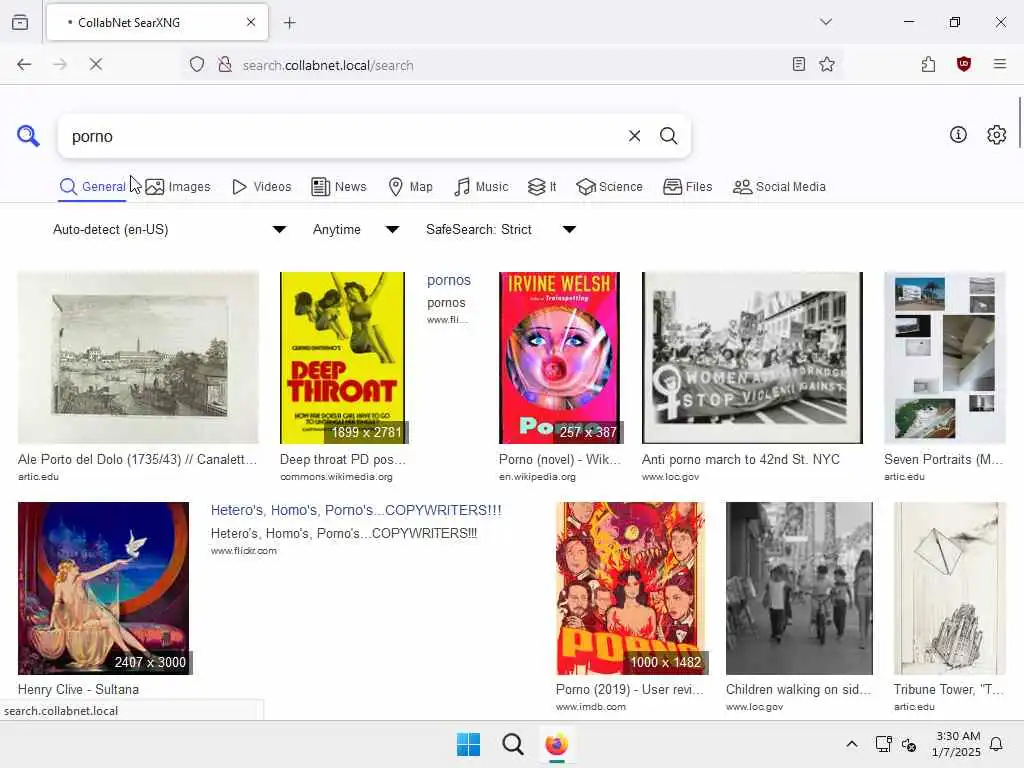The width and height of the screenshot is (1024, 768).
Task: Open the network status tray icon
Action: pyautogui.click(x=883, y=744)
